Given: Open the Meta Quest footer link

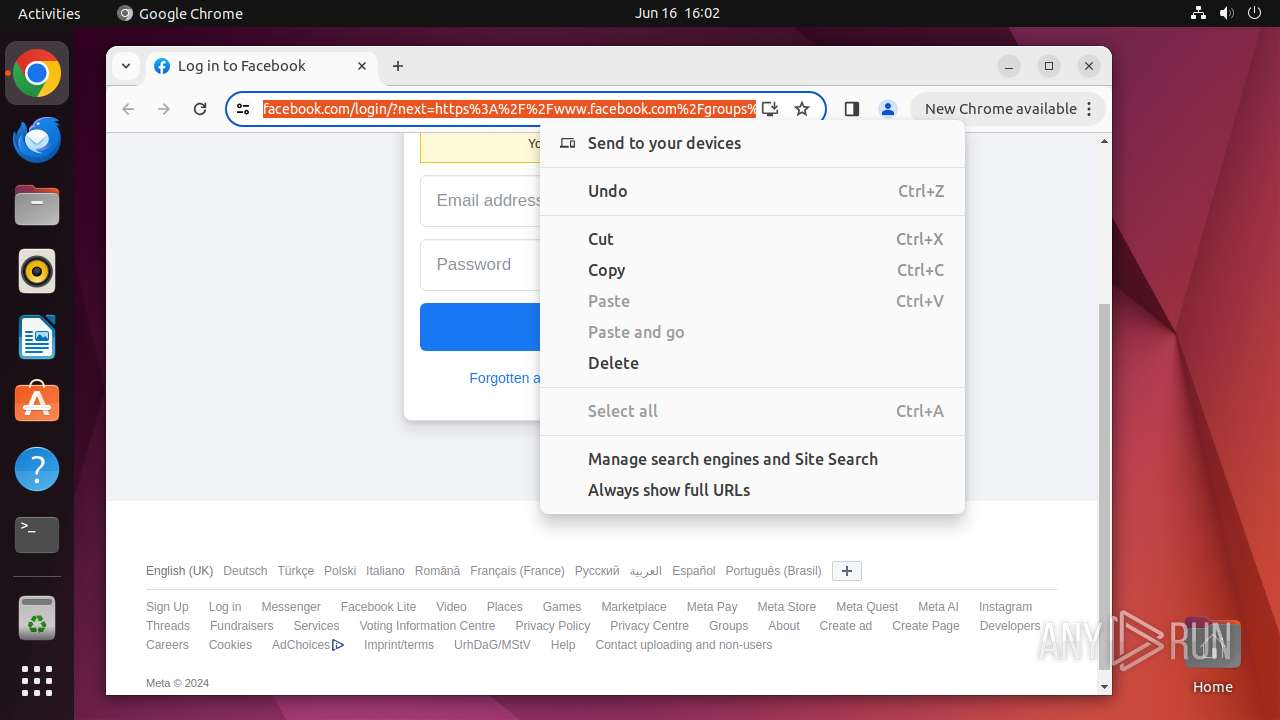Looking at the screenshot, I should [x=867, y=607].
